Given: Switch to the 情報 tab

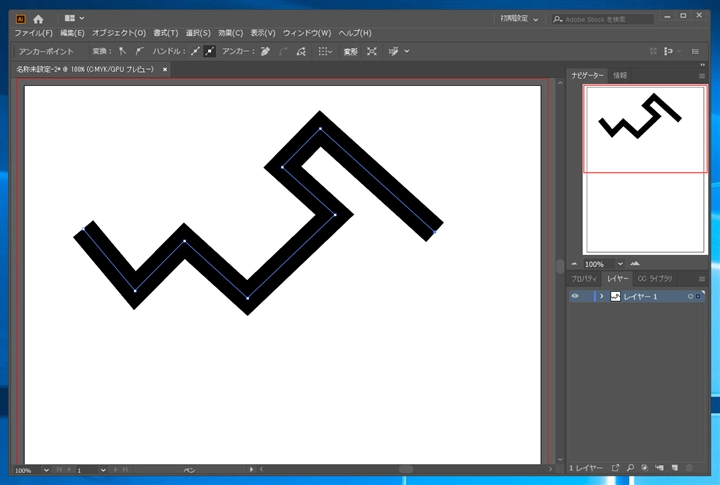Looking at the screenshot, I should [x=620, y=75].
